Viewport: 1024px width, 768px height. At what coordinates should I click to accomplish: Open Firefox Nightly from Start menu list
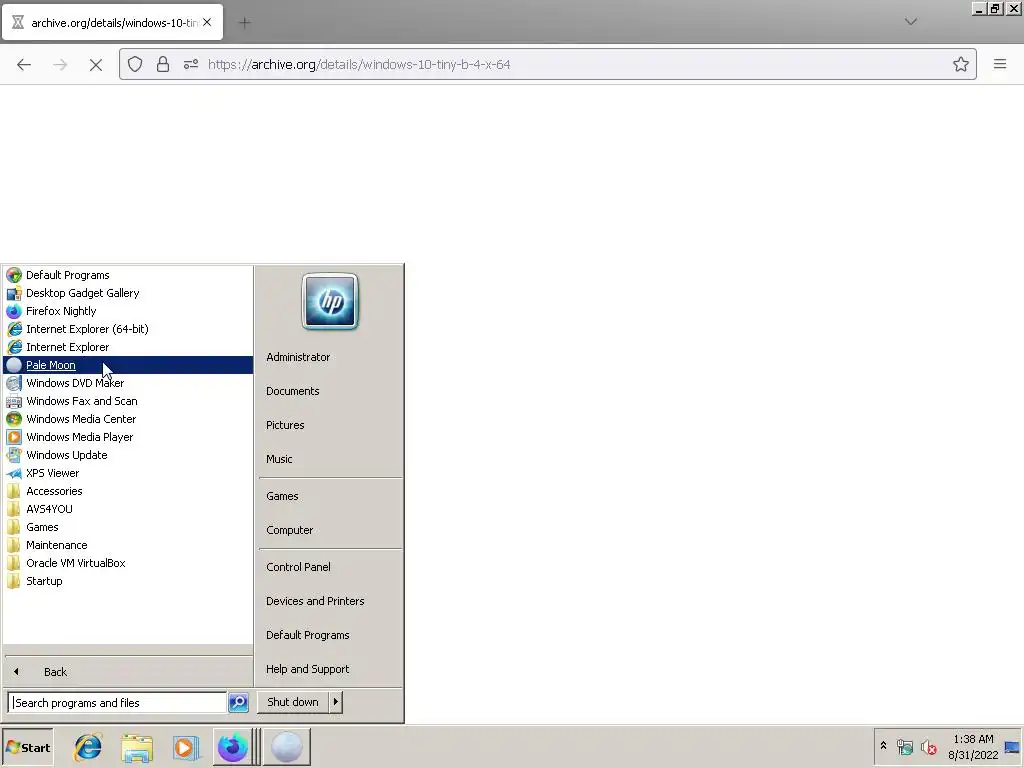click(128, 311)
